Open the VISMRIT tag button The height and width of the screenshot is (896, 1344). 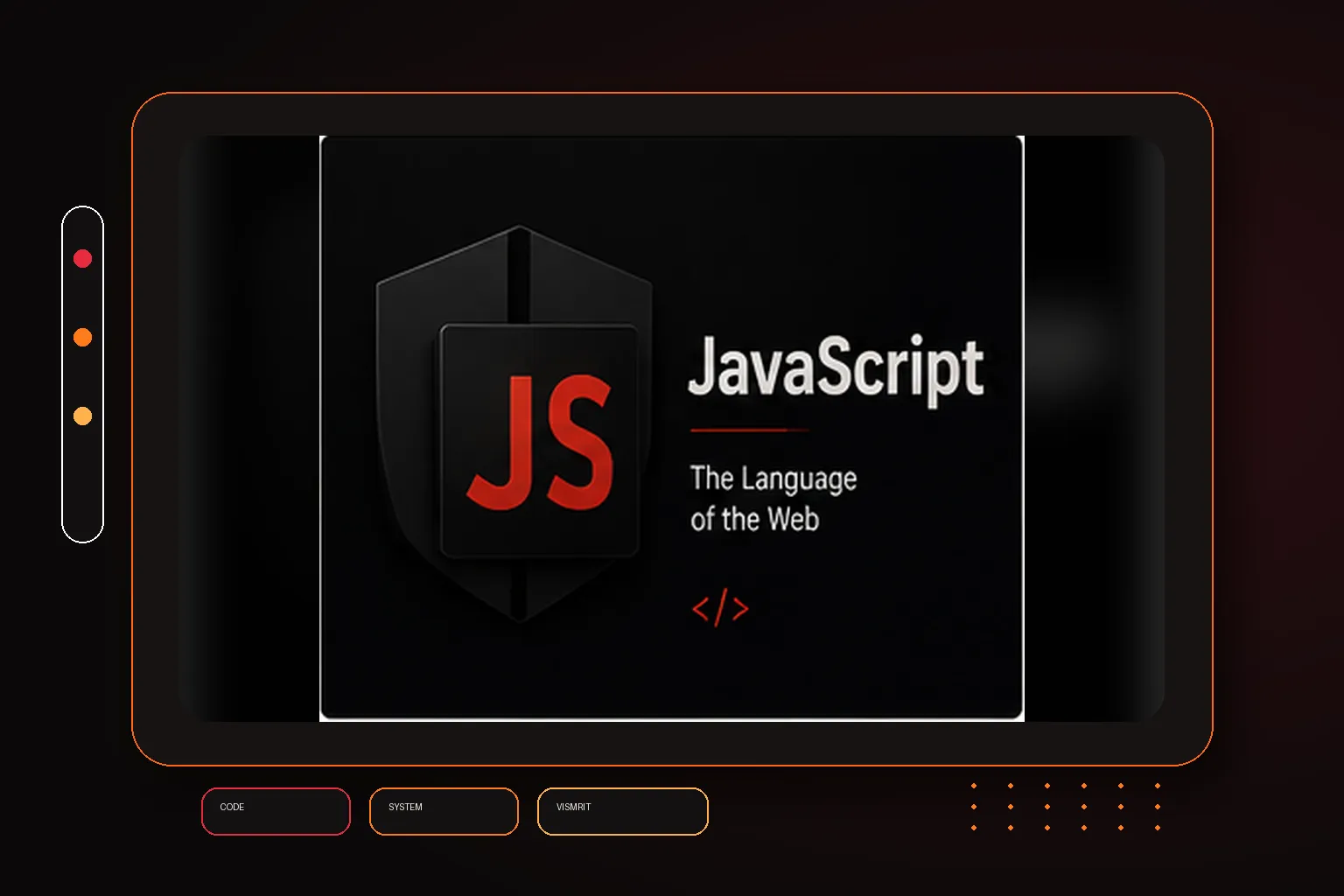(x=622, y=811)
